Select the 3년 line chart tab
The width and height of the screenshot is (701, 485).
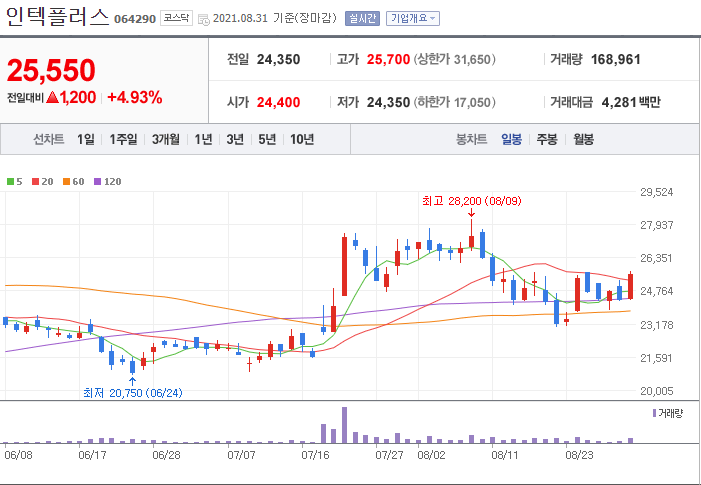[x=235, y=139]
